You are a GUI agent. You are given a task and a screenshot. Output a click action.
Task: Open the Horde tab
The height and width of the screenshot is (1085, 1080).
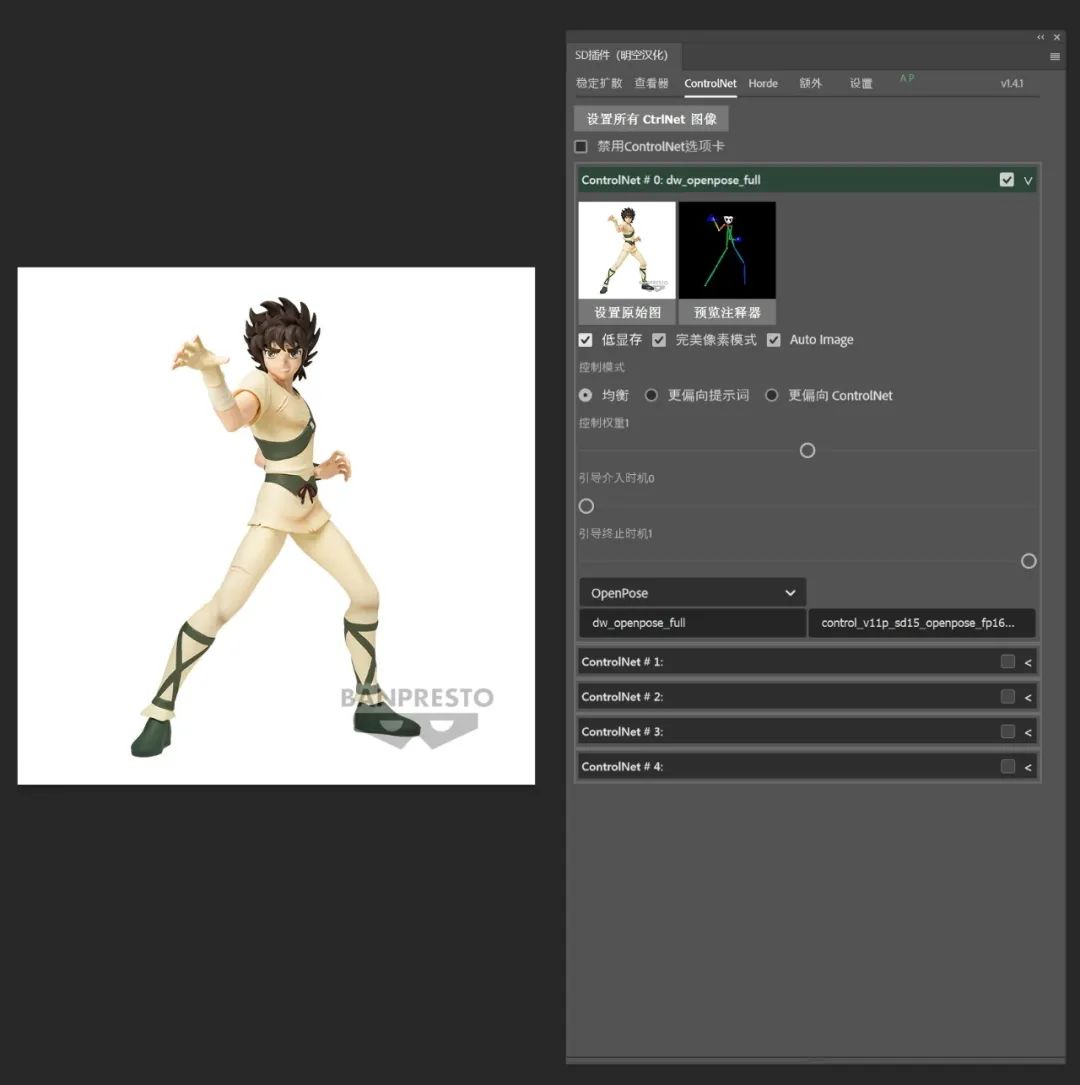[763, 83]
